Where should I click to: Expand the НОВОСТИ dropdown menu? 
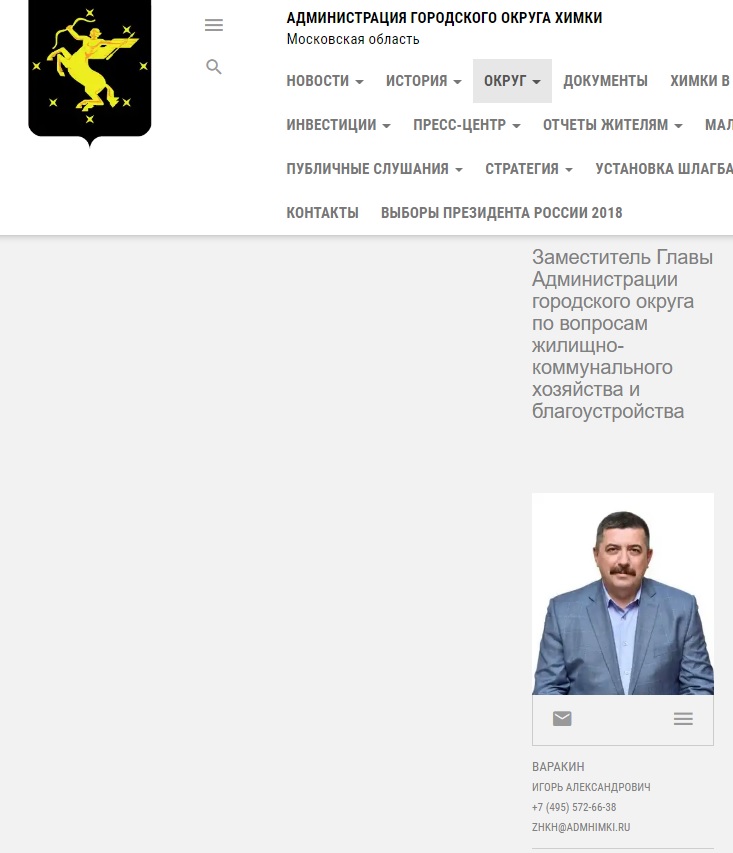pyautogui.click(x=325, y=81)
